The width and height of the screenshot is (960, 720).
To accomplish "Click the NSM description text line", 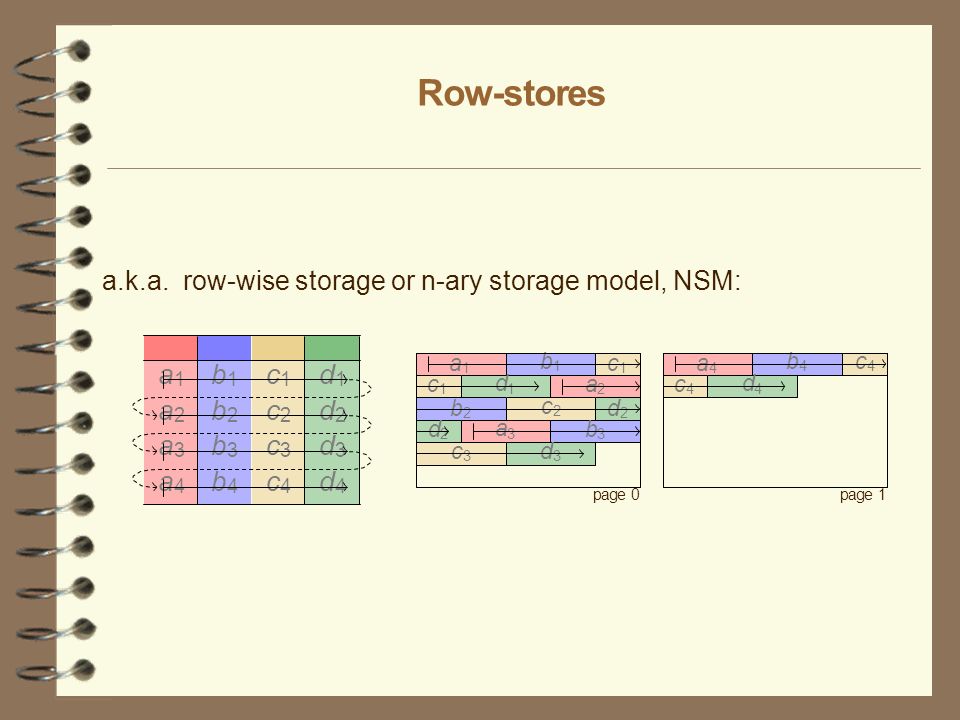I will click(421, 281).
